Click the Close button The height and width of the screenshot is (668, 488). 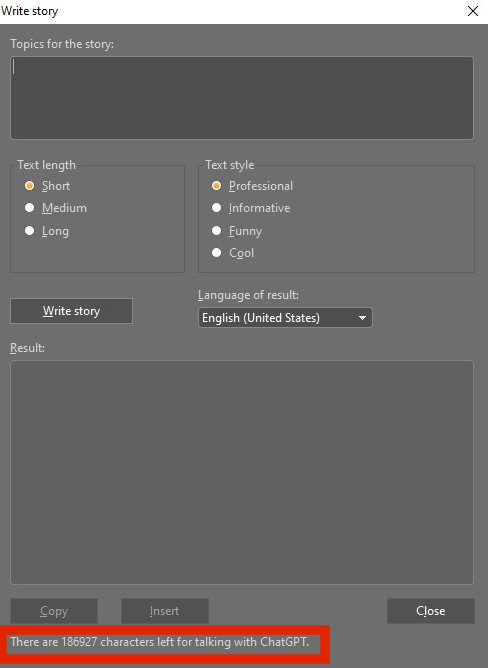click(x=430, y=611)
